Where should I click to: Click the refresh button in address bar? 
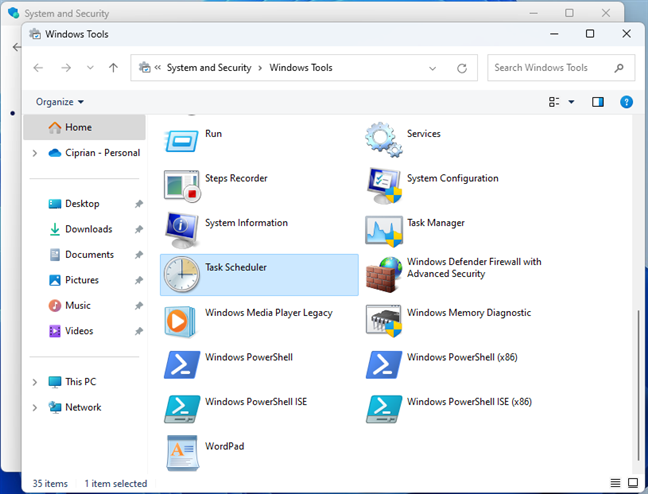click(x=462, y=68)
